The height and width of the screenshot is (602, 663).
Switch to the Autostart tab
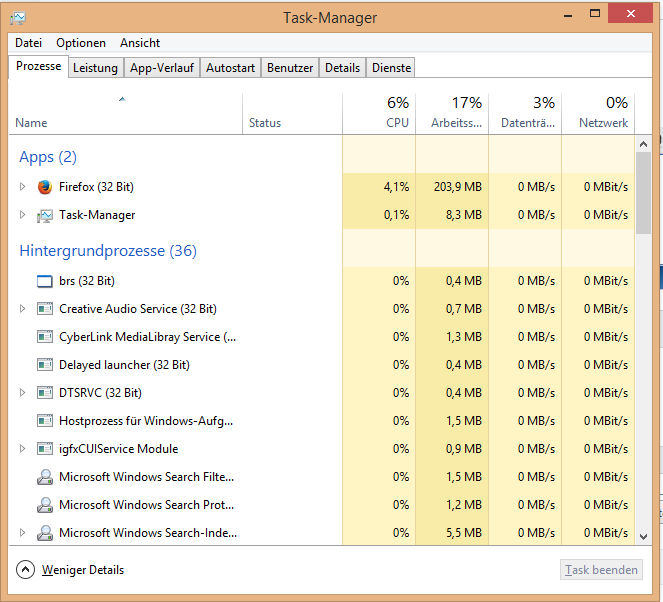click(x=230, y=68)
